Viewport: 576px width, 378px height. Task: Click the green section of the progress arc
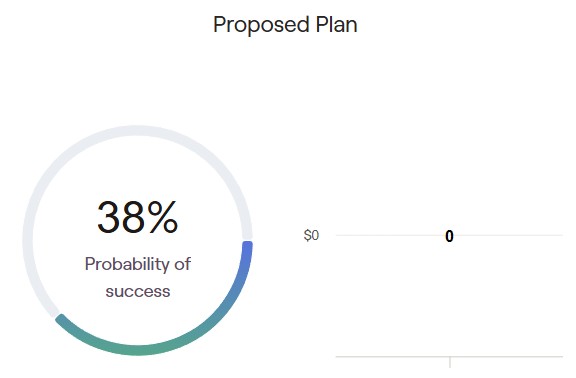click(x=138, y=350)
